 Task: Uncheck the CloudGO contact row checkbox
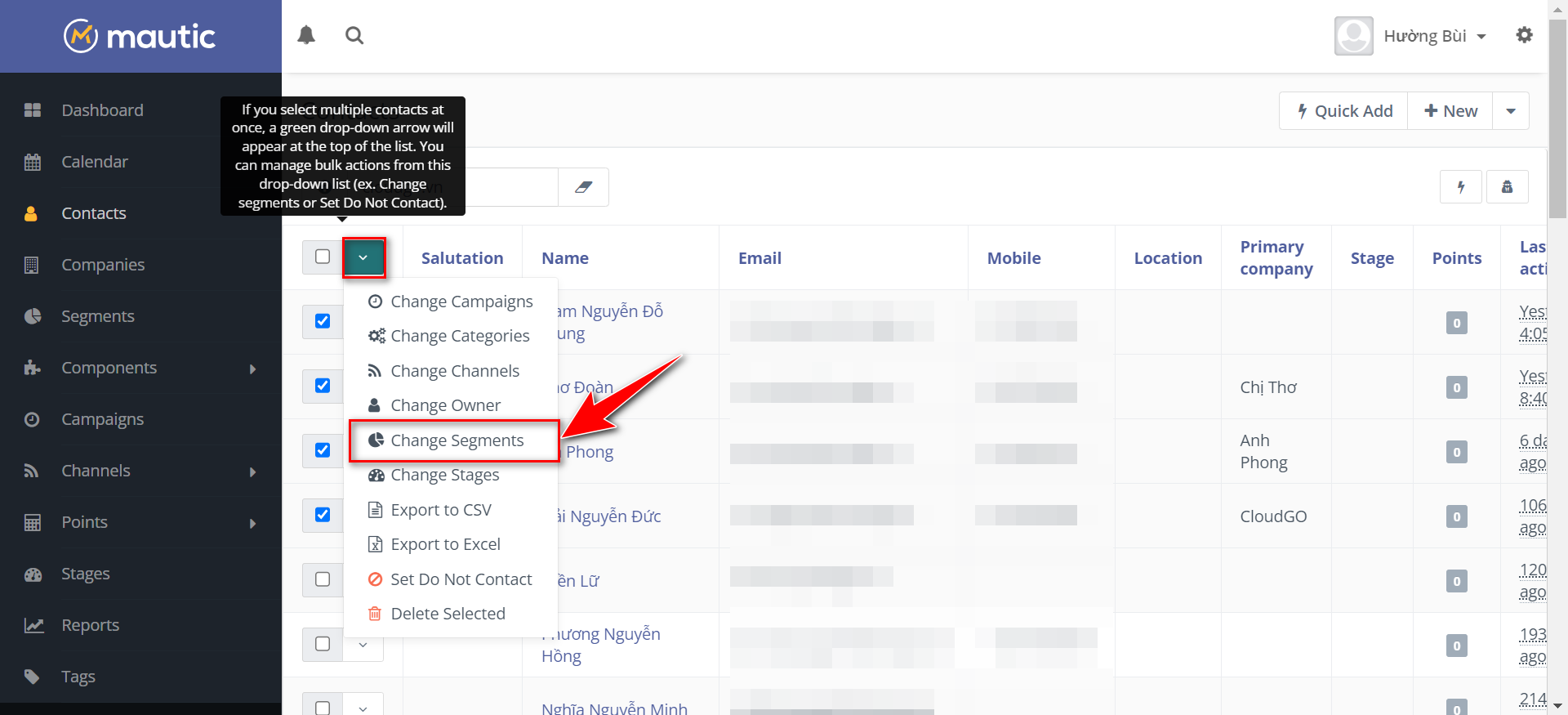(x=323, y=515)
